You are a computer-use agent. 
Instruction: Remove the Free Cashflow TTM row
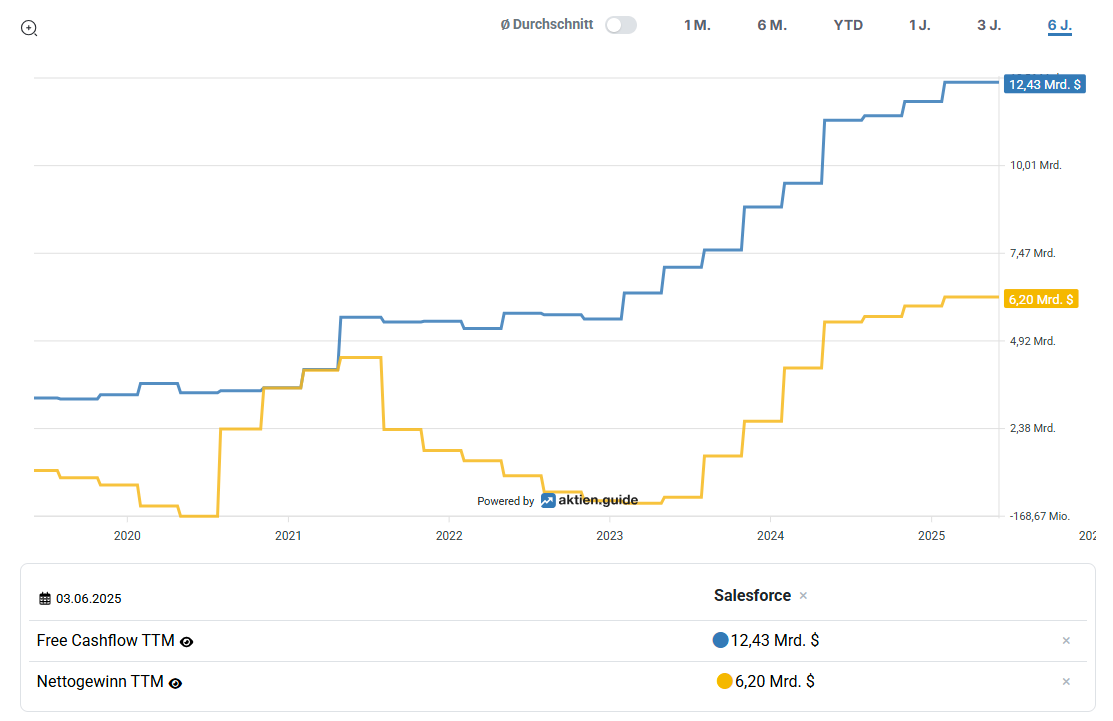1066,641
